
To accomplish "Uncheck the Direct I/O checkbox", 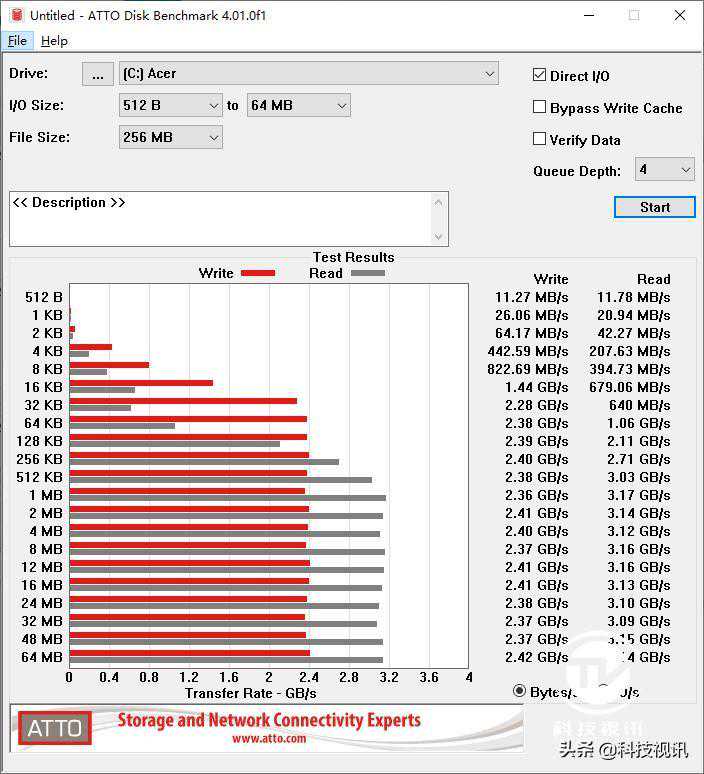I will click(x=540, y=76).
